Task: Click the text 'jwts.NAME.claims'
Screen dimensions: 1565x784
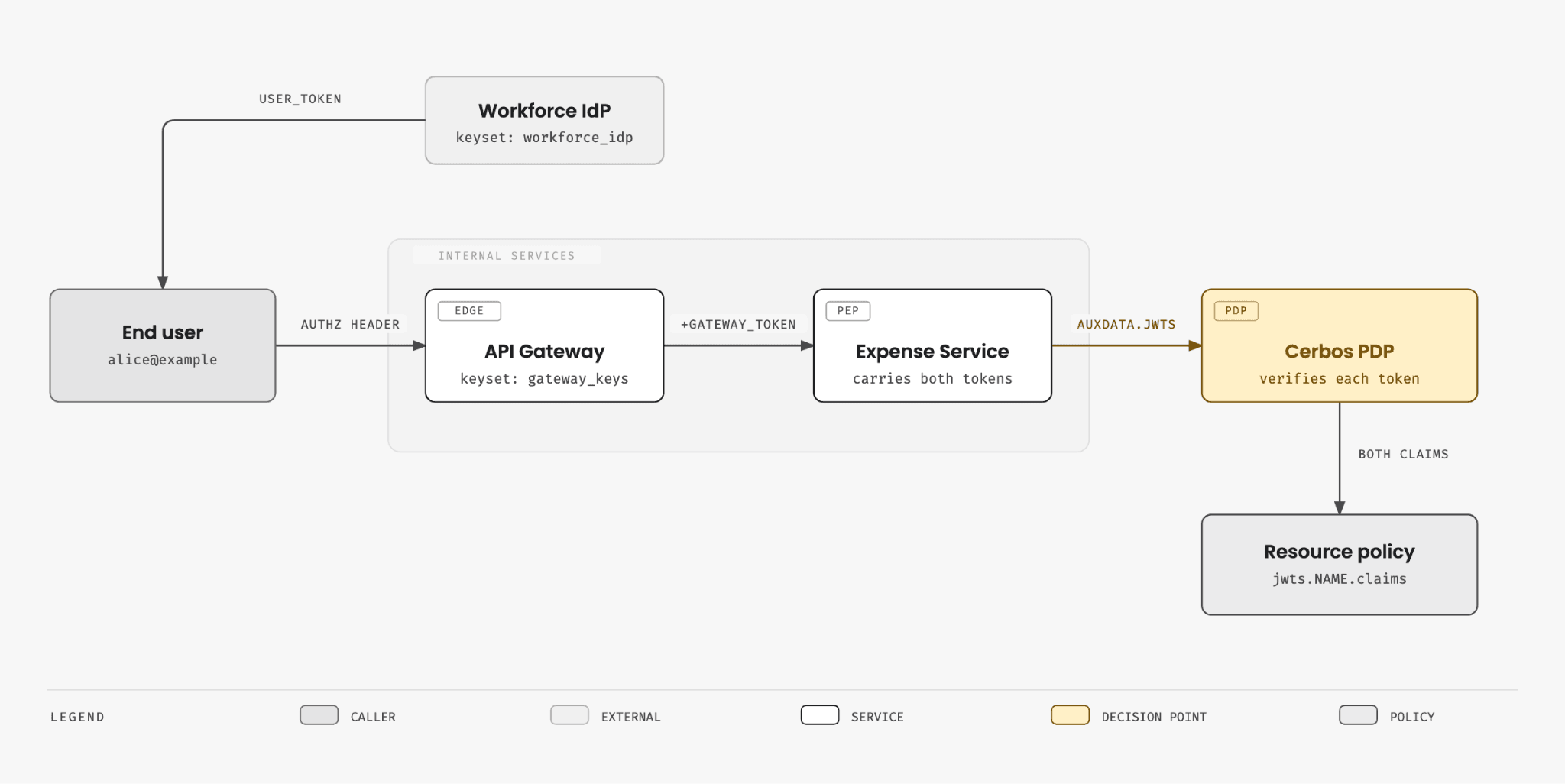Action: tap(1340, 579)
